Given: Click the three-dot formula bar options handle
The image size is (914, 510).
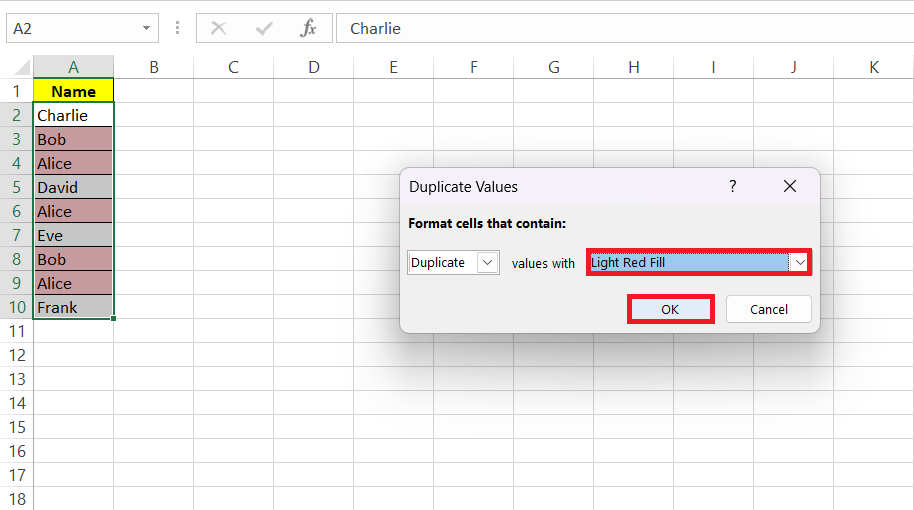Looking at the screenshot, I should coord(177,28).
